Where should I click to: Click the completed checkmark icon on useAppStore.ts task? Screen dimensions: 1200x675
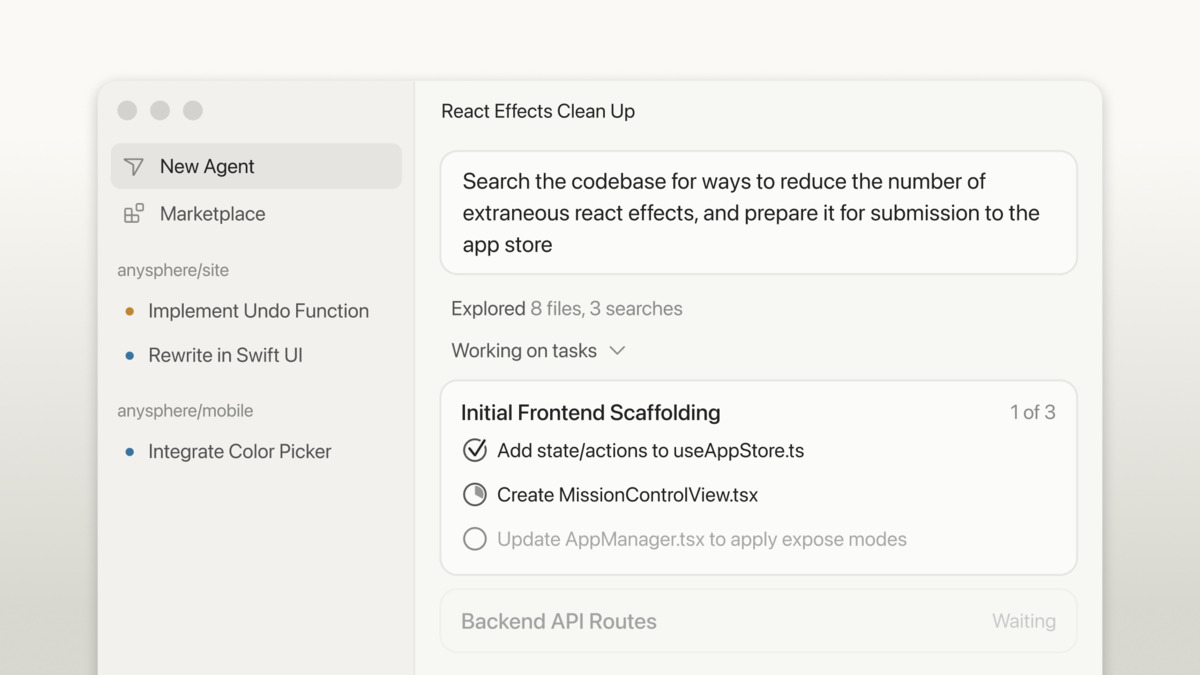click(x=474, y=450)
